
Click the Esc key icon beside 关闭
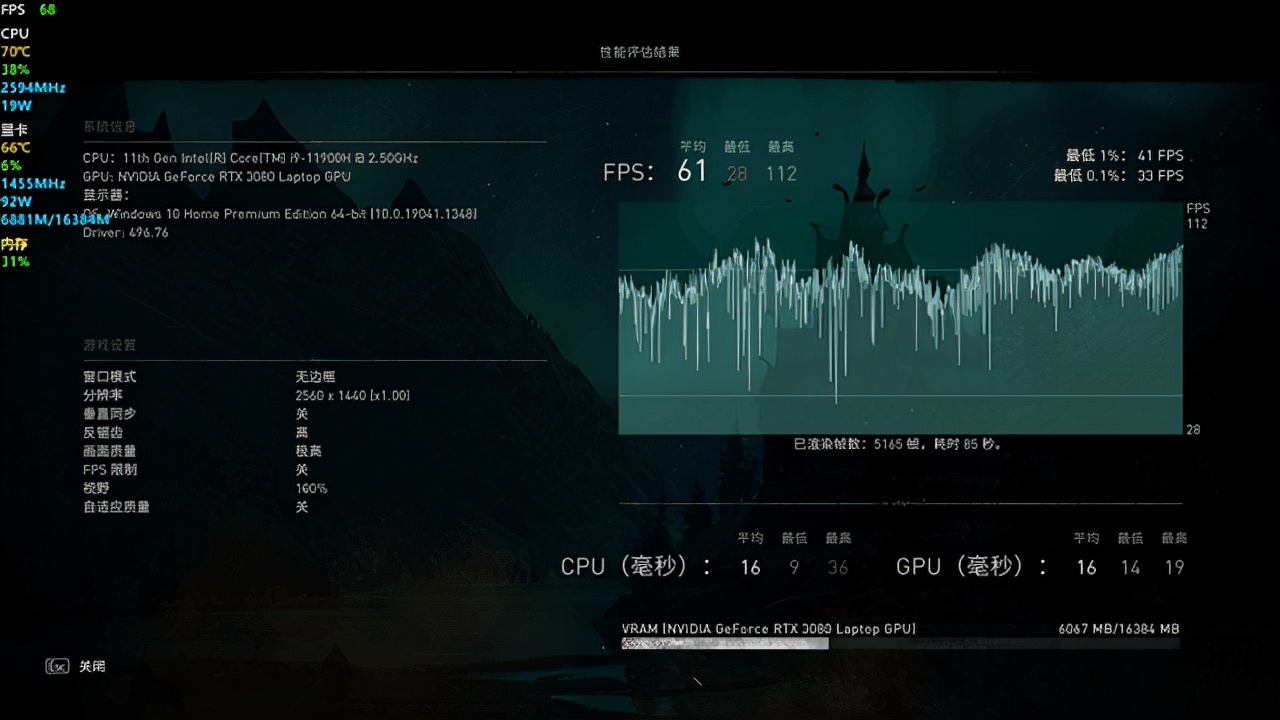[x=57, y=666]
